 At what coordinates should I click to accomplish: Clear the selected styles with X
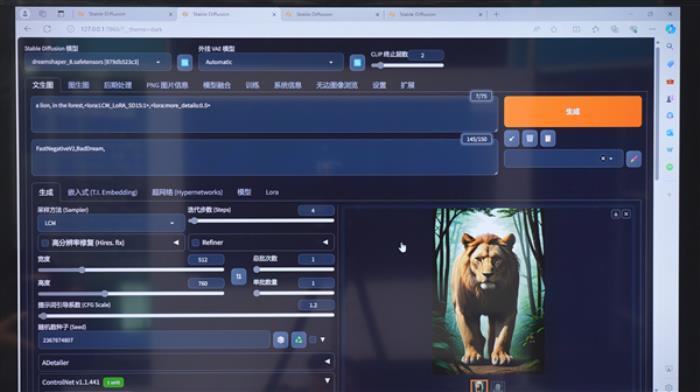pos(603,158)
